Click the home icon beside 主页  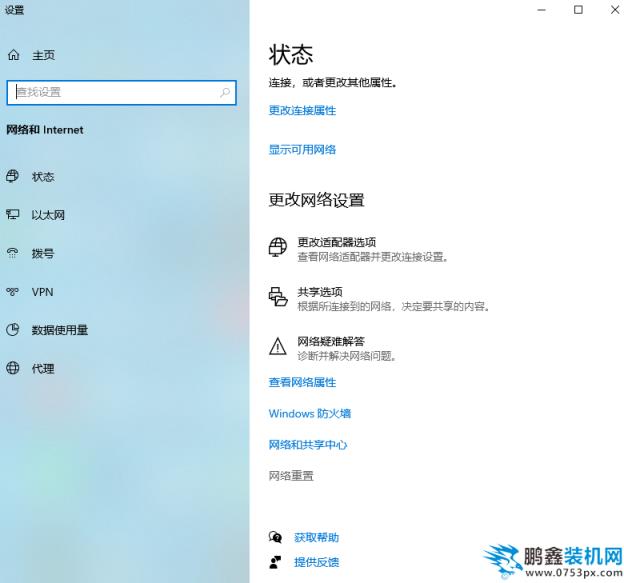point(14,55)
